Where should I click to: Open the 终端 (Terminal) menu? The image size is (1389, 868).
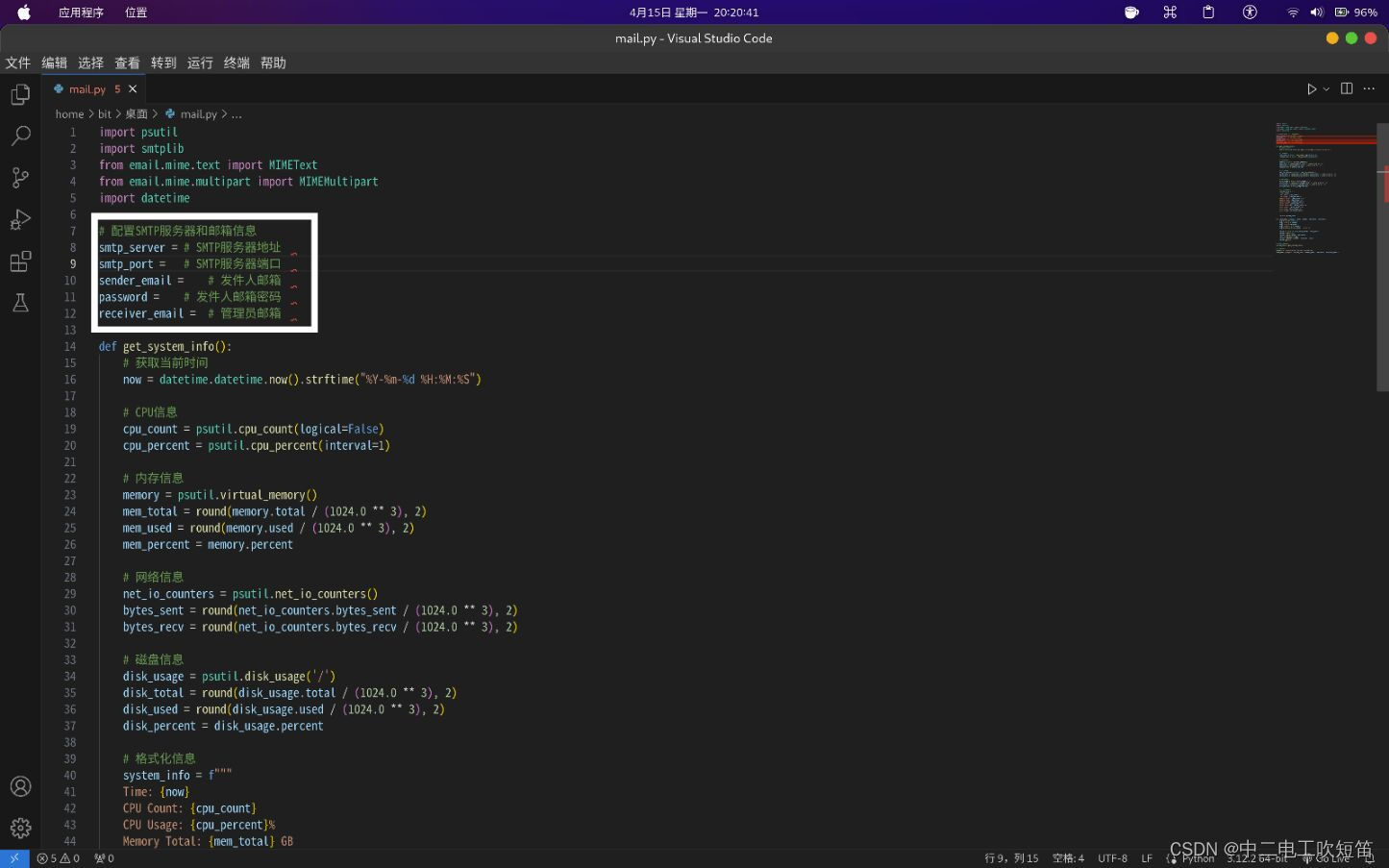(x=236, y=62)
